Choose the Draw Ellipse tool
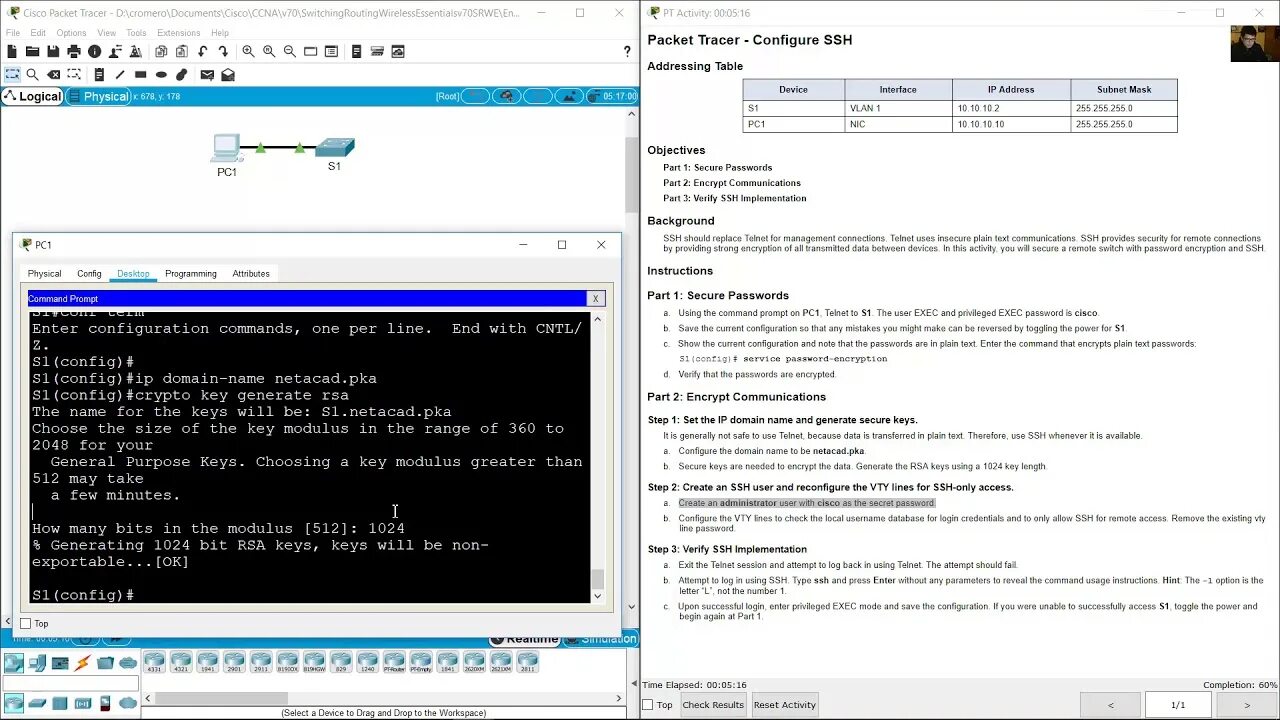The height and width of the screenshot is (720, 1280). click(161, 74)
